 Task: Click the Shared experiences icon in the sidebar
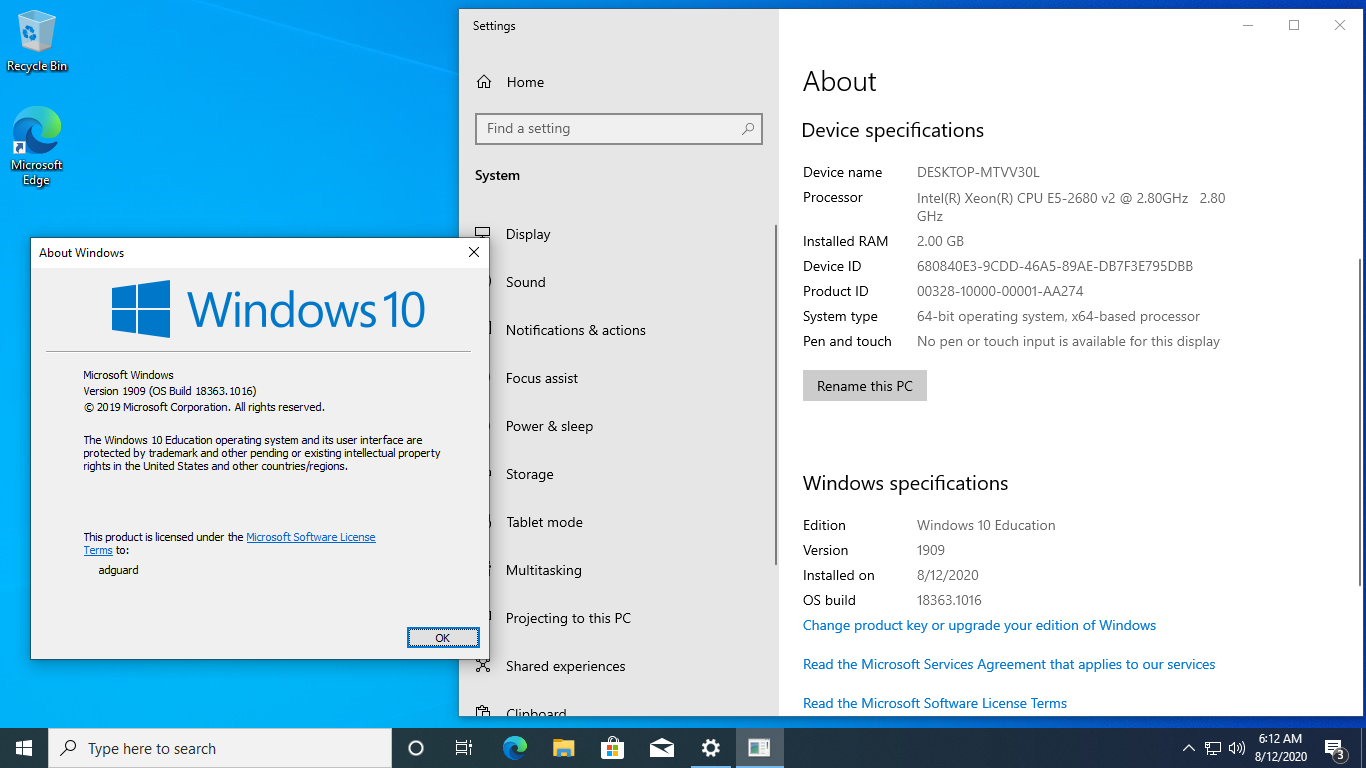tap(484, 666)
